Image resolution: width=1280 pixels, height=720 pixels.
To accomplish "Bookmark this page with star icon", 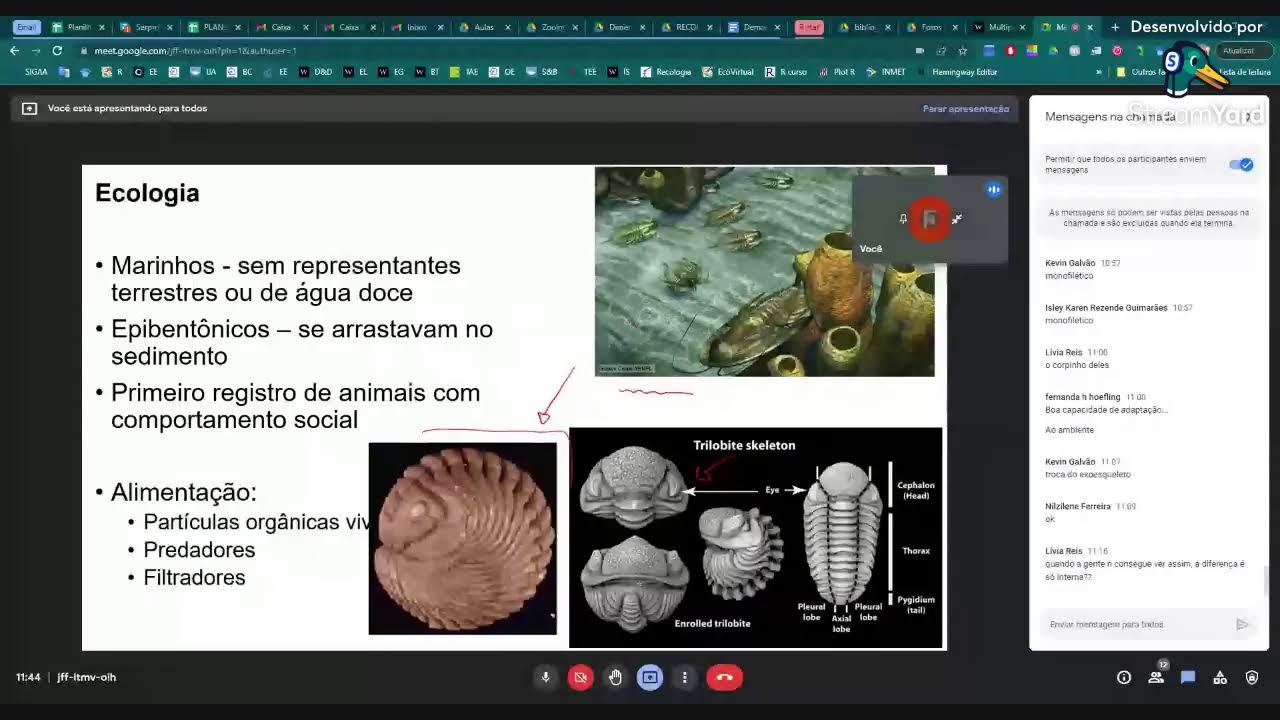I will (x=962, y=50).
